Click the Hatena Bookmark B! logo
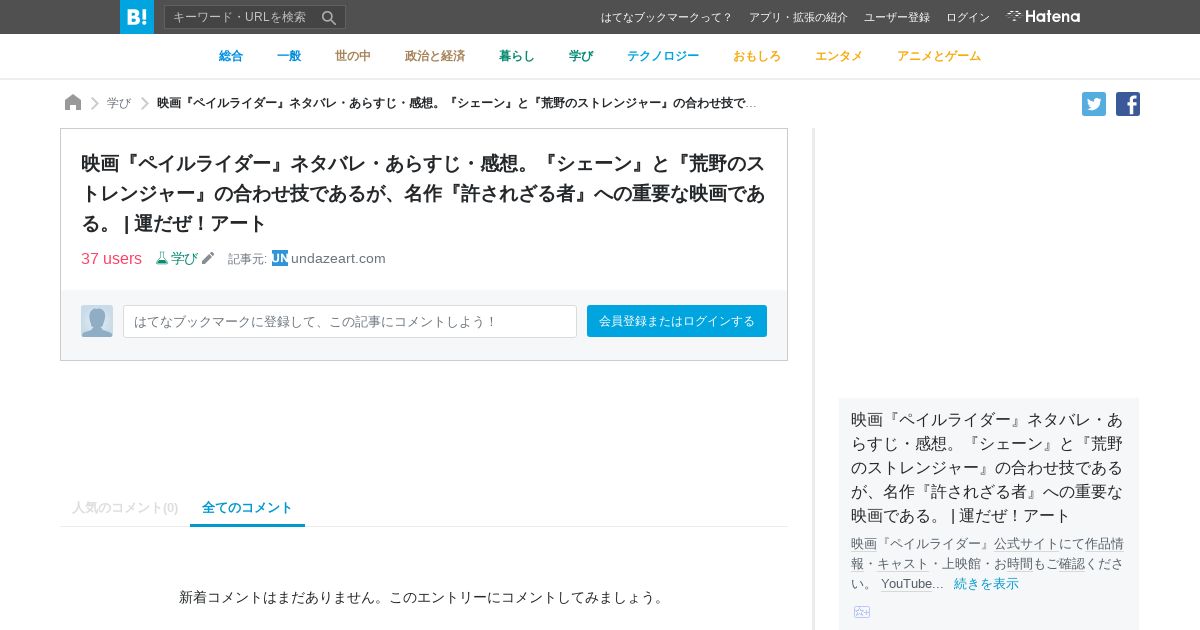The image size is (1200, 630). coord(137,17)
